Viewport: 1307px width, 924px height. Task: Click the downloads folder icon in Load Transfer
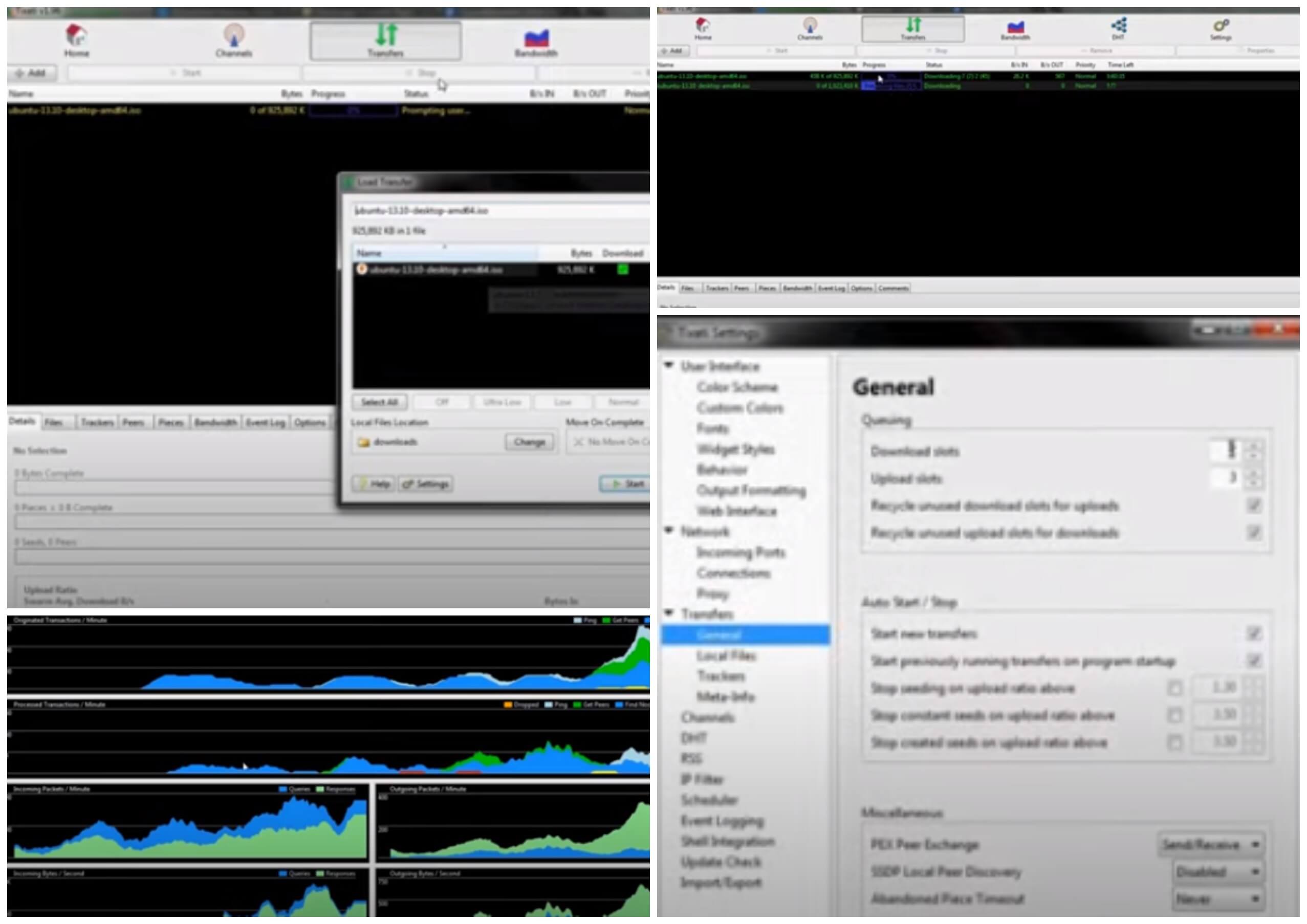click(x=363, y=442)
